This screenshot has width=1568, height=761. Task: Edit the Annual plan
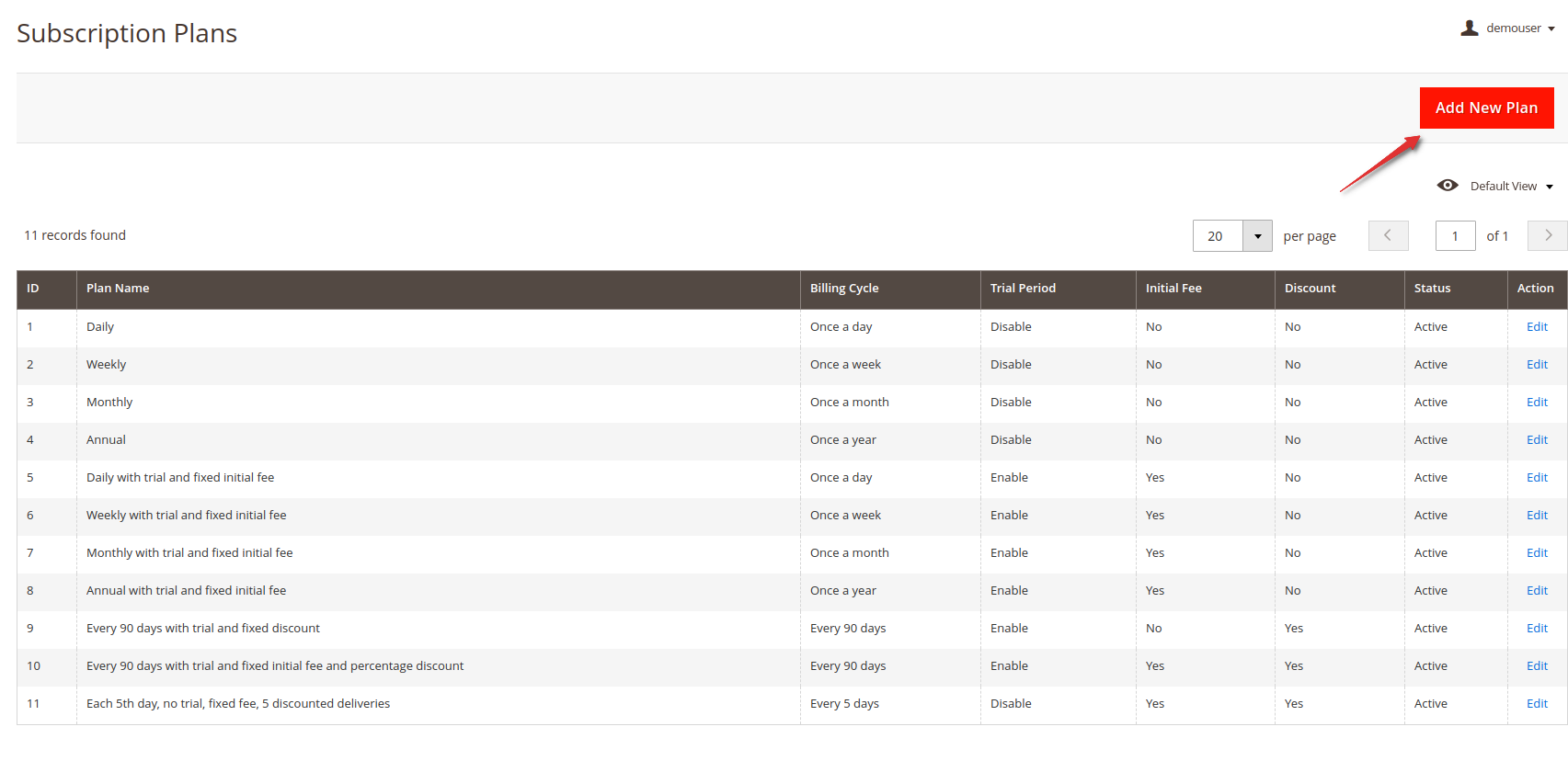click(1537, 440)
